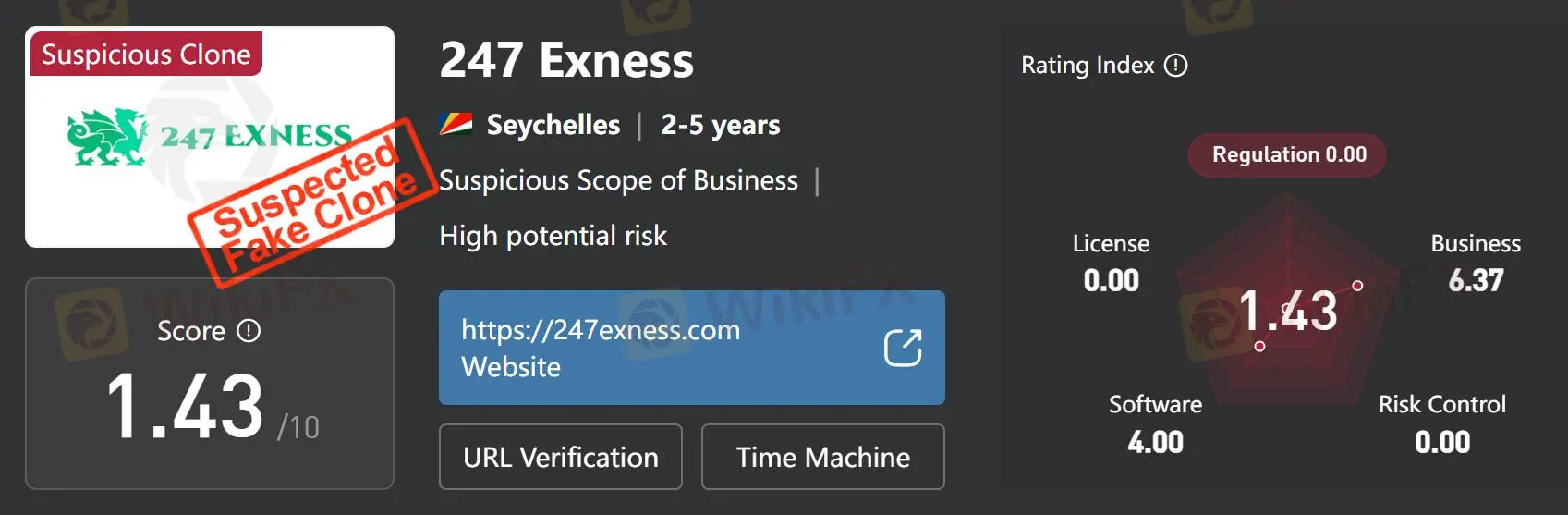This screenshot has height=515, width=1568.
Task: Select the Suspicious Clone label tag
Action: [x=146, y=55]
